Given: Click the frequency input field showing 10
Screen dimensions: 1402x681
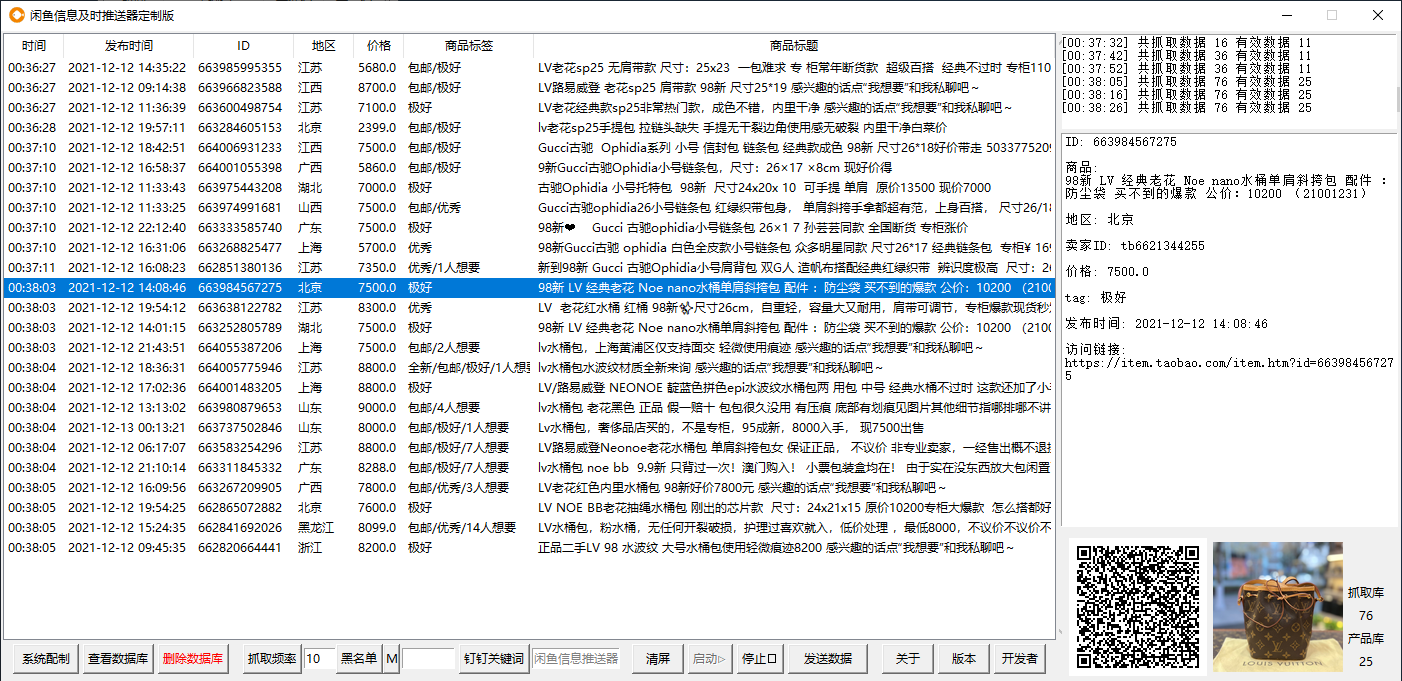Looking at the screenshot, I should 320,659.
